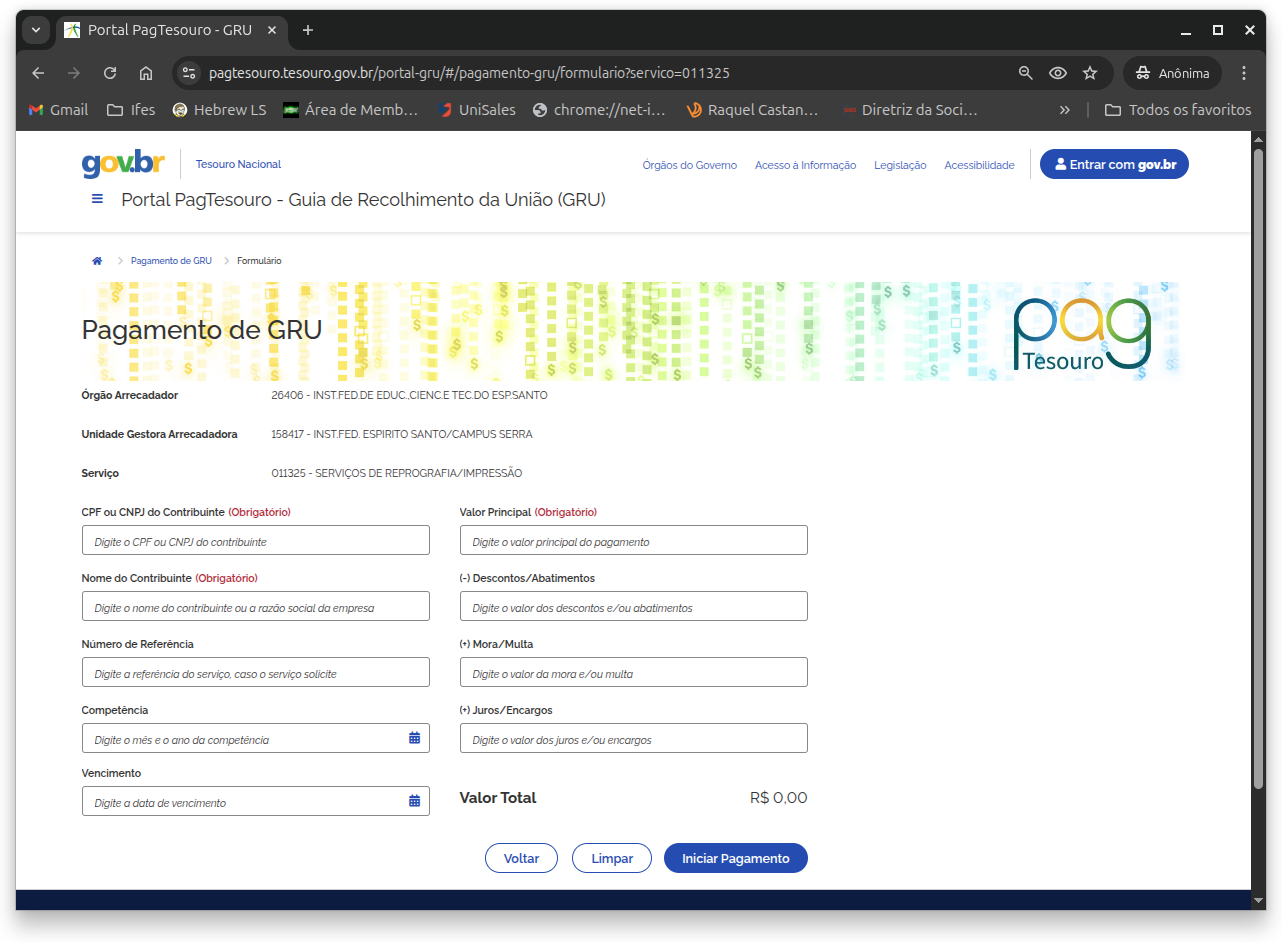Image resolution: width=1282 pixels, height=942 pixels.
Task: Open the Todos os favoritos folder
Action: tap(1177, 110)
